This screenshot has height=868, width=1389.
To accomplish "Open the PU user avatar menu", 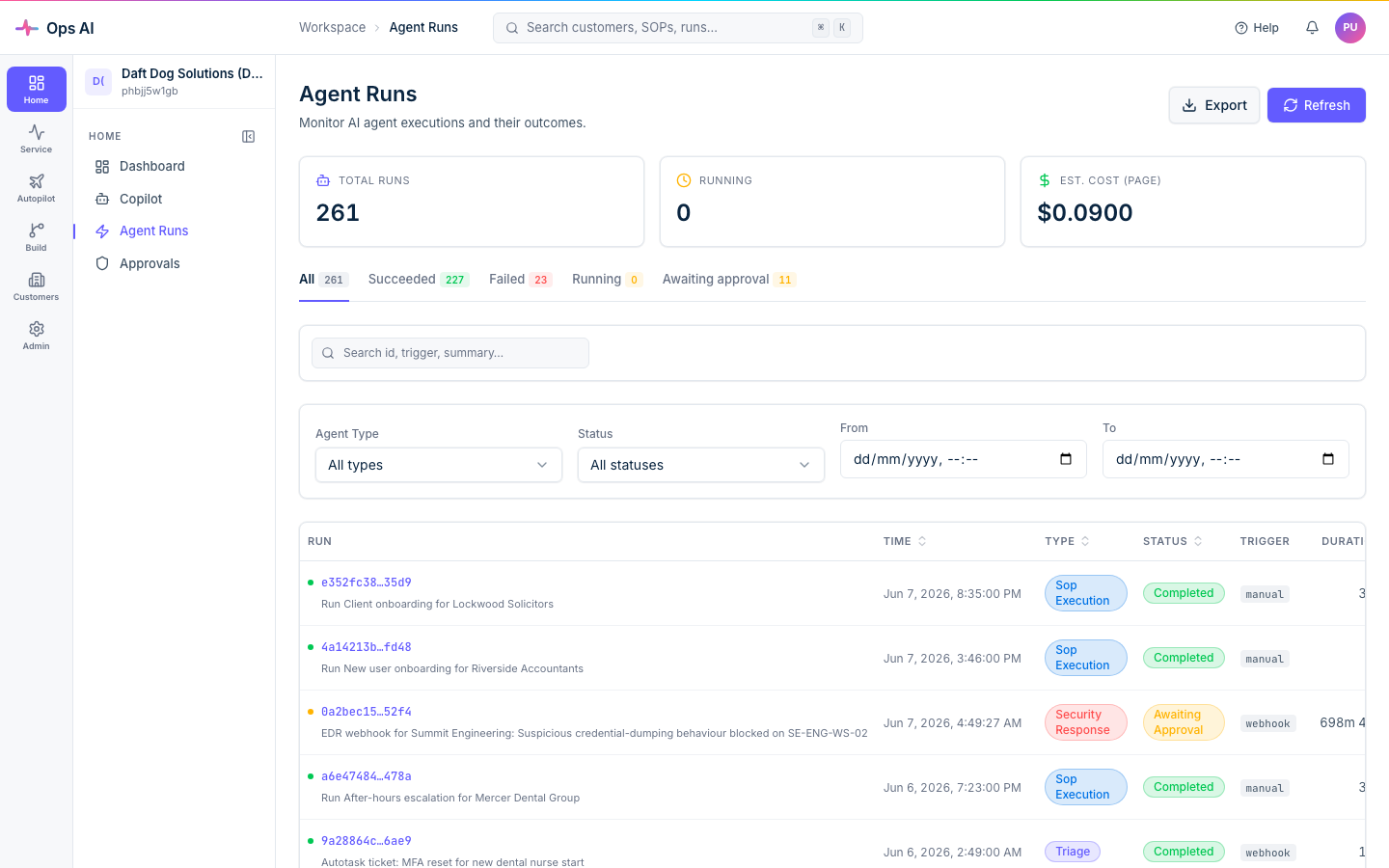I will [x=1350, y=28].
